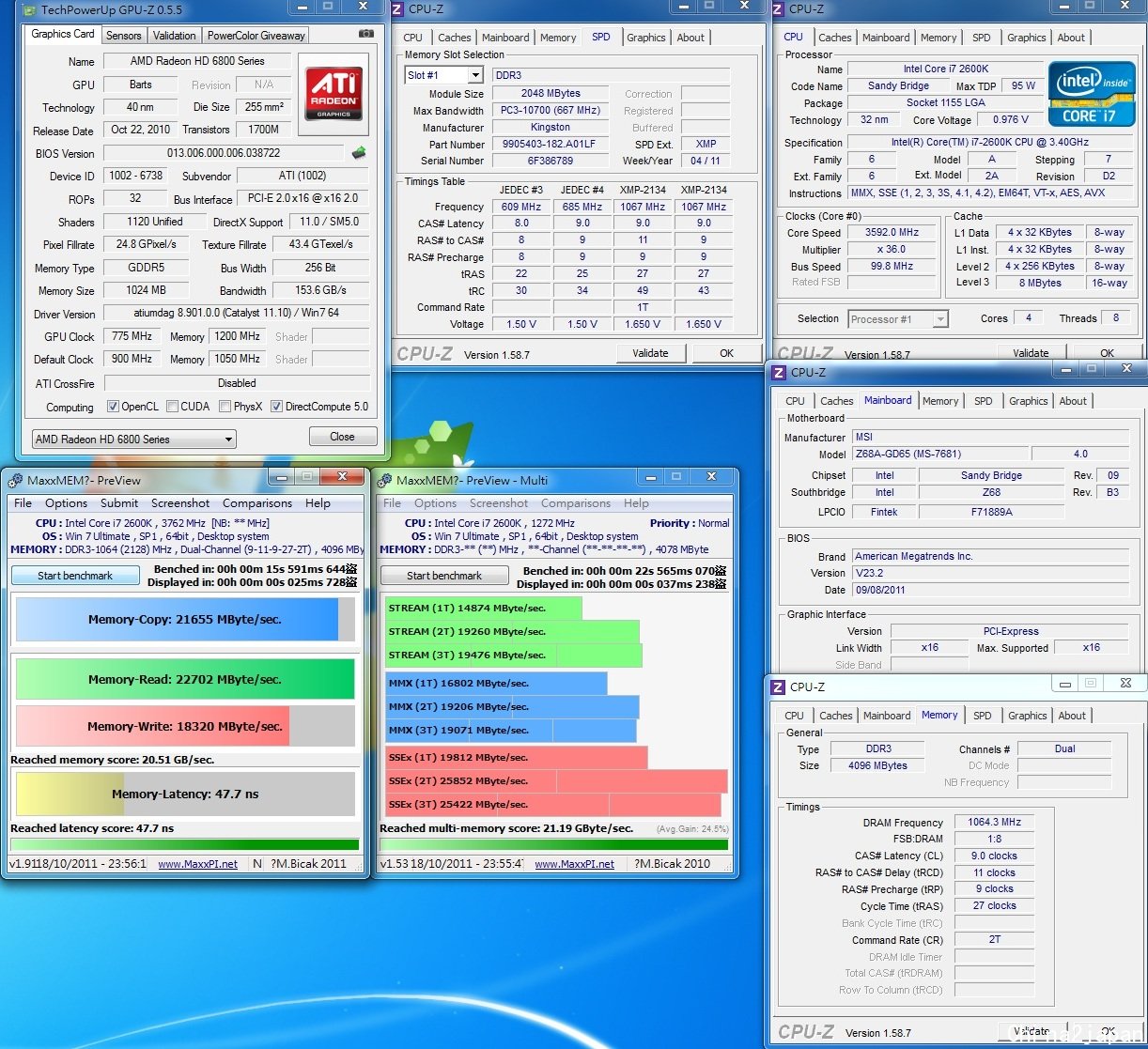
Task: Click the Max Bandwidth value 'PC3-10700 (667 MHz)'
Action: (550, 111)
